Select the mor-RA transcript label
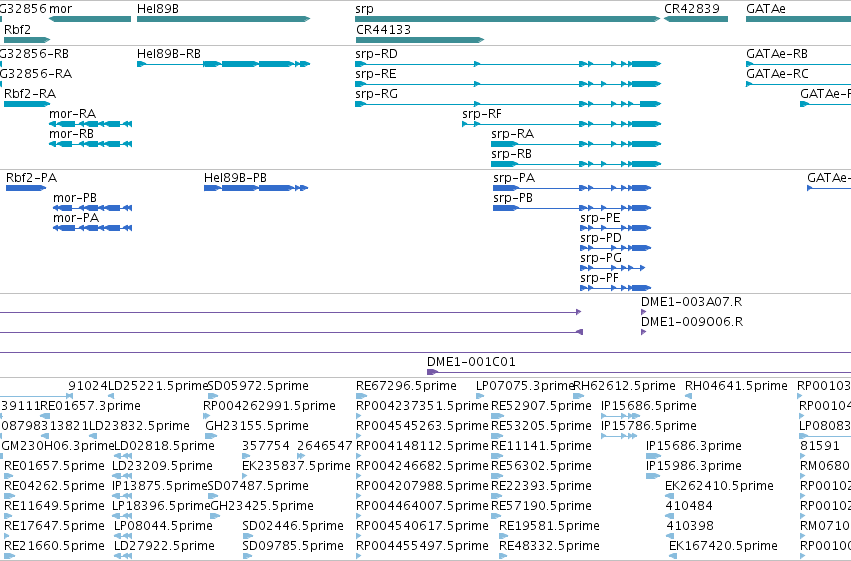The image size is (851, 561). [72, 114]
